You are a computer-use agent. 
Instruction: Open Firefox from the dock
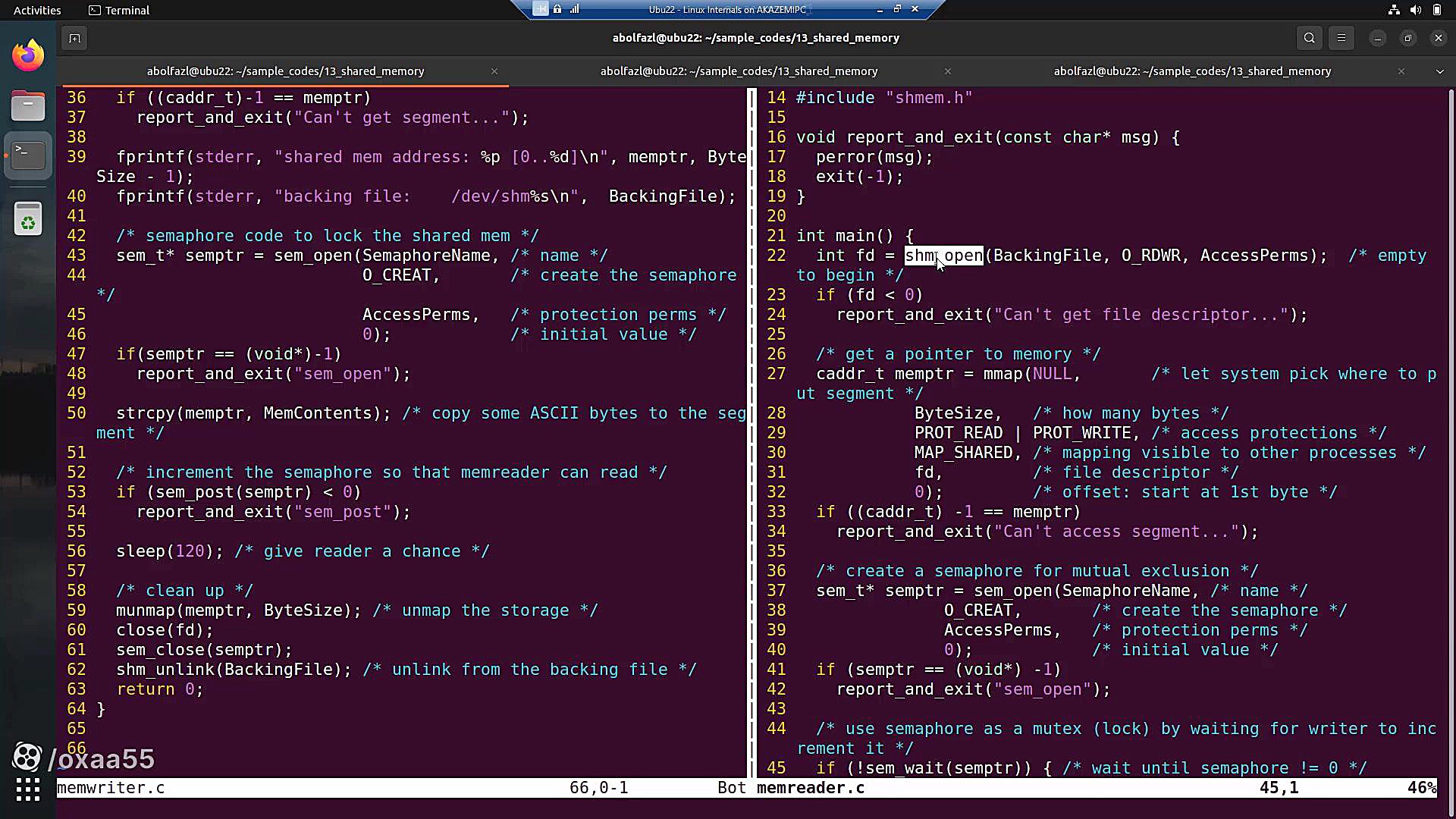tap(28, 55)
